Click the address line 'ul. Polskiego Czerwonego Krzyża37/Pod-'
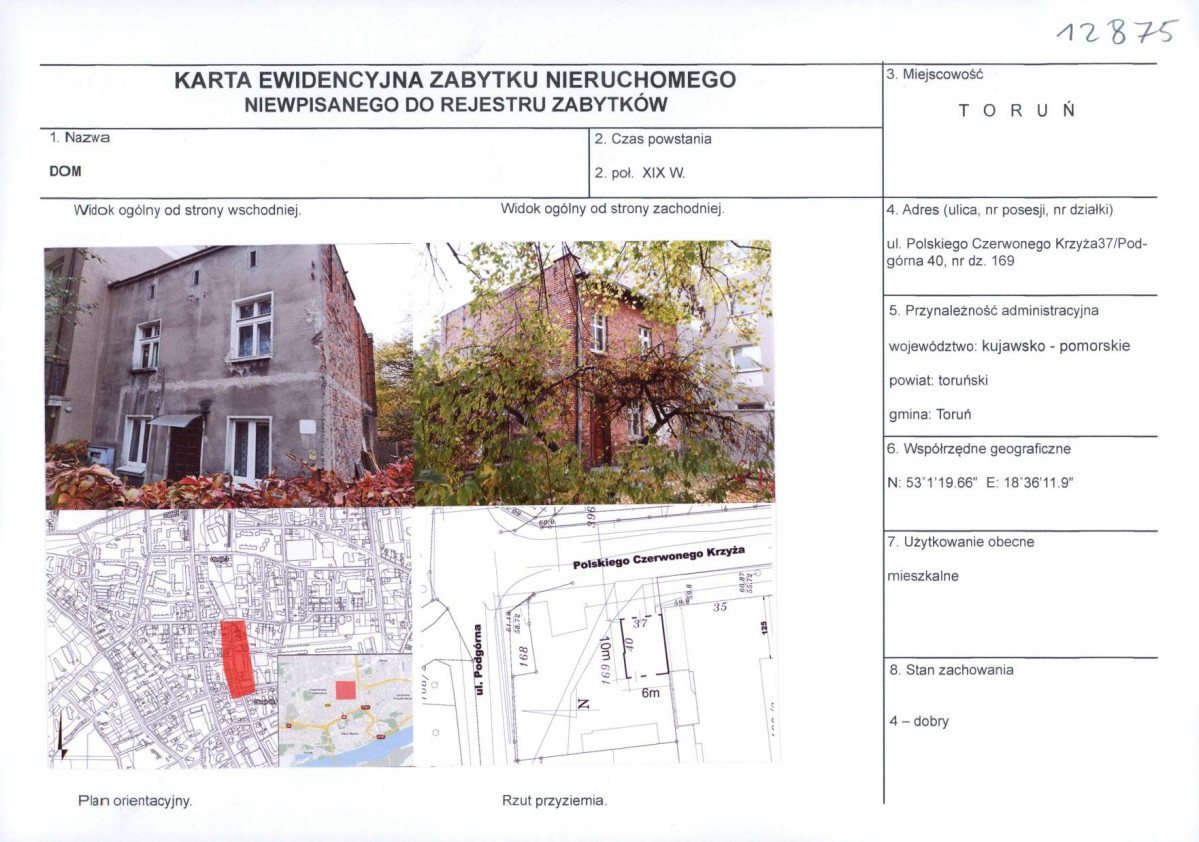The height and width of the screenshot is (842, 1199). (x=1017, y=244)
